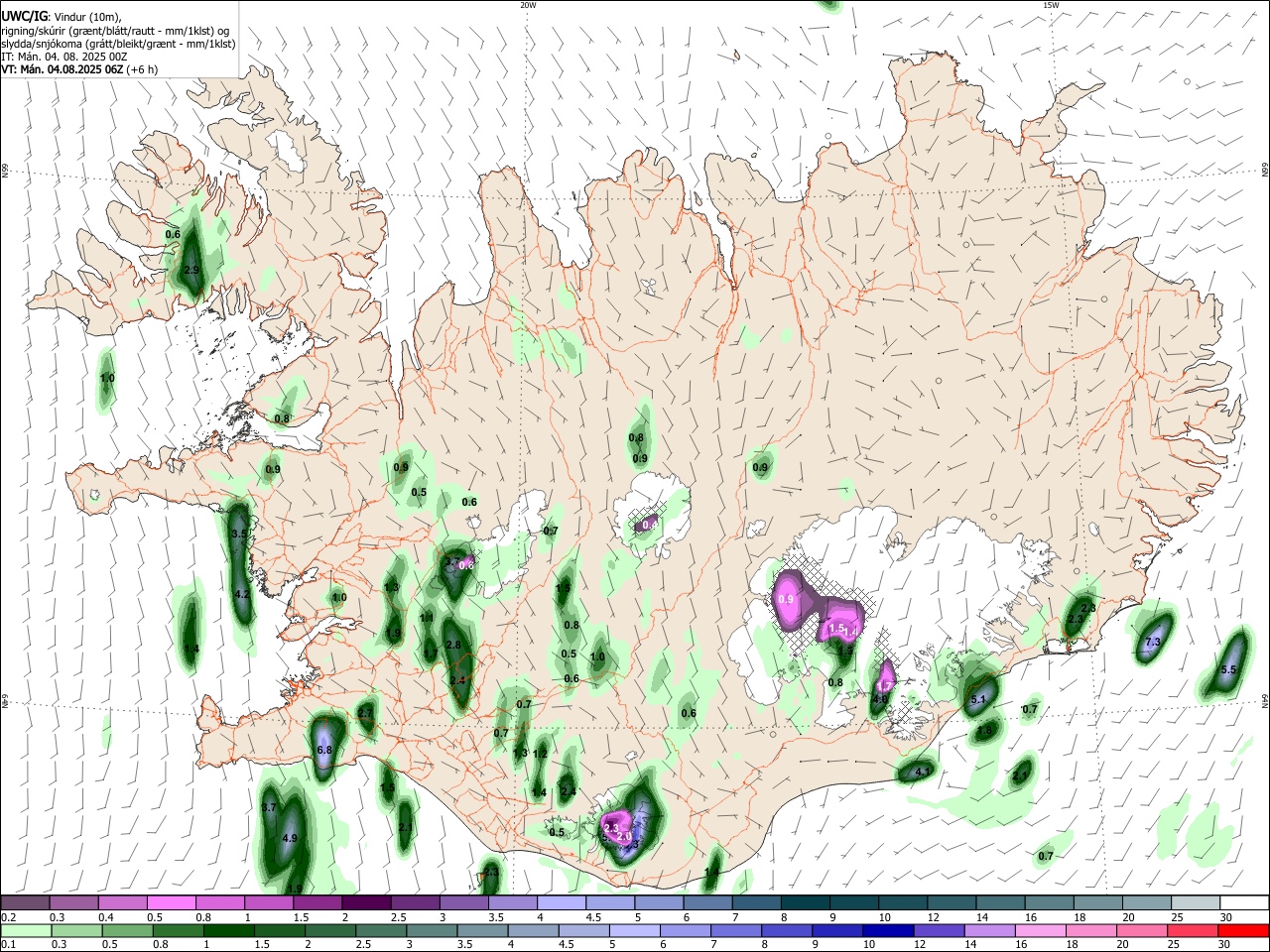1270x952 pixels.
Task: Click the '5.1' precipitation value
Action: 978,699
